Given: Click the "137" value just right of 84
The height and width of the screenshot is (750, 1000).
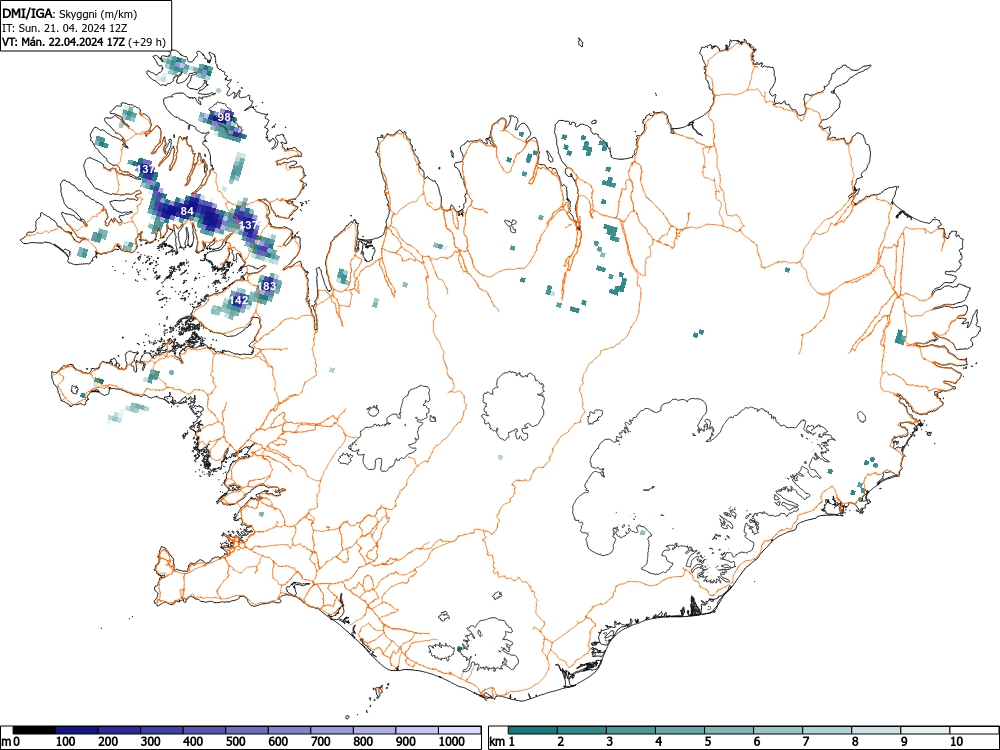Looking at the screenshot, I should (247, 225).
